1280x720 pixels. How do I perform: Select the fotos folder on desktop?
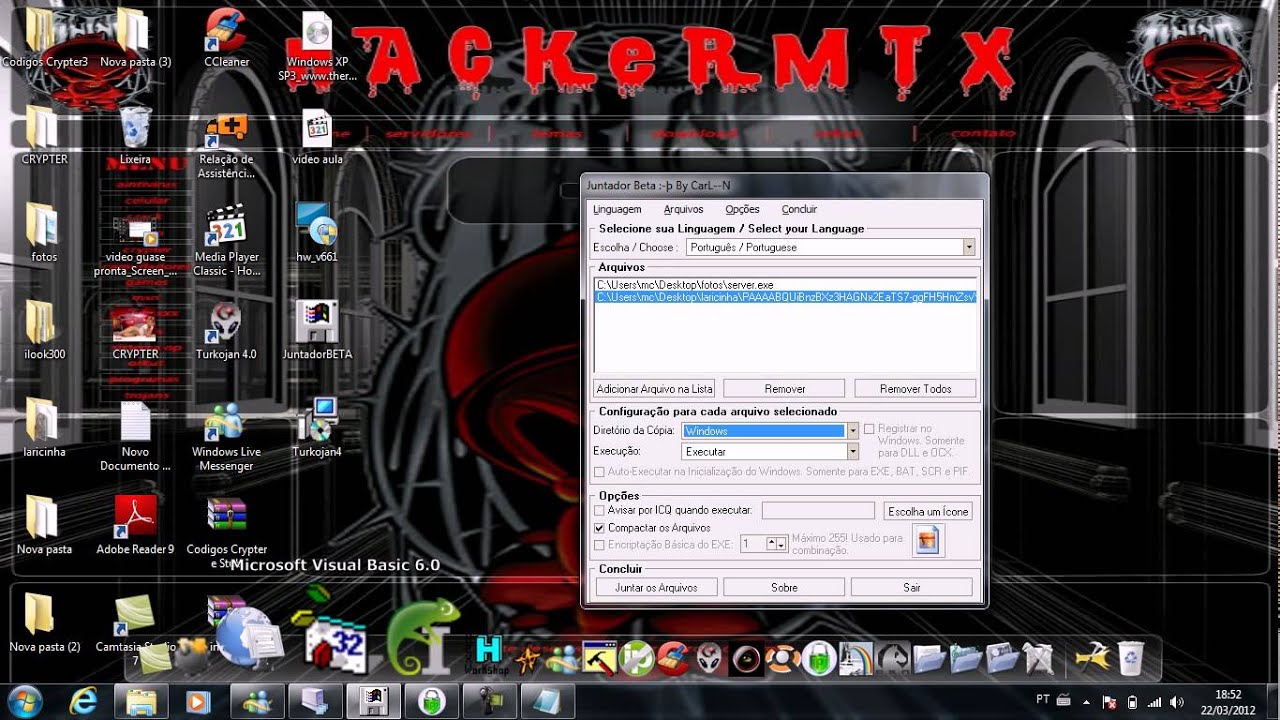[x=44, y=233]
